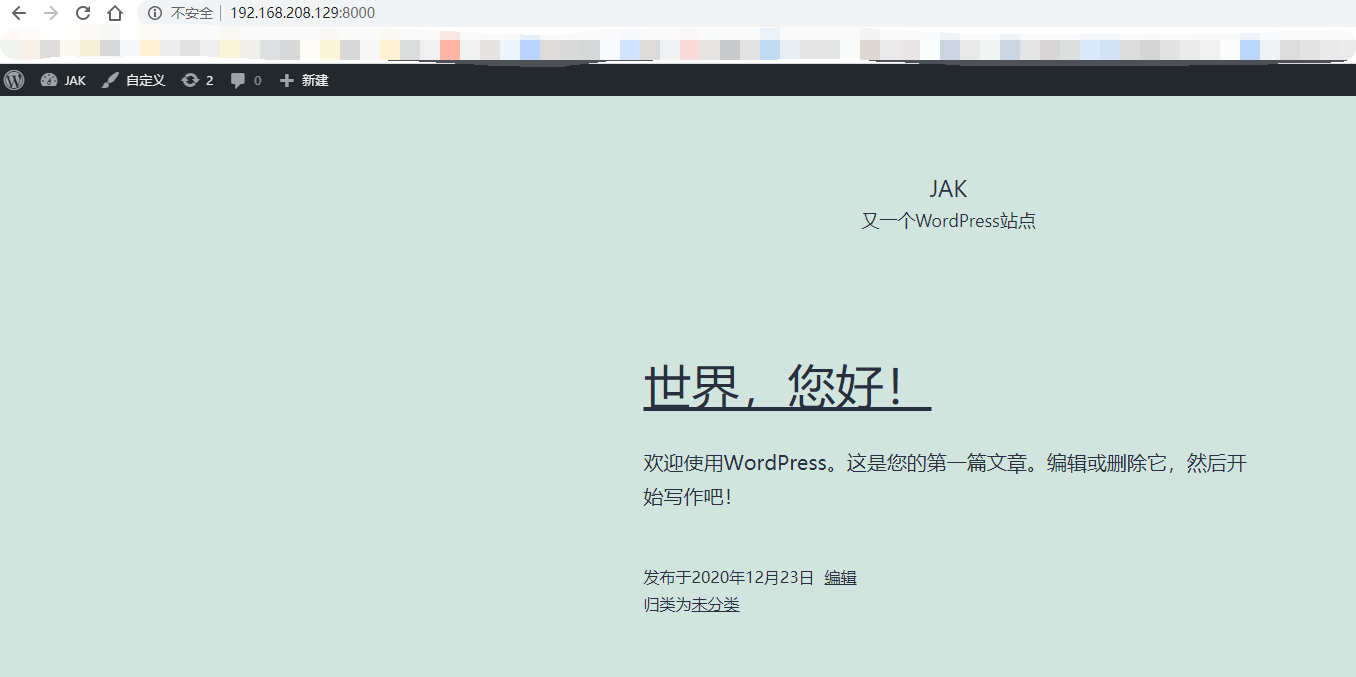Open the browser home page icon
1356x677 pixels.
click(x=115, y=13)
